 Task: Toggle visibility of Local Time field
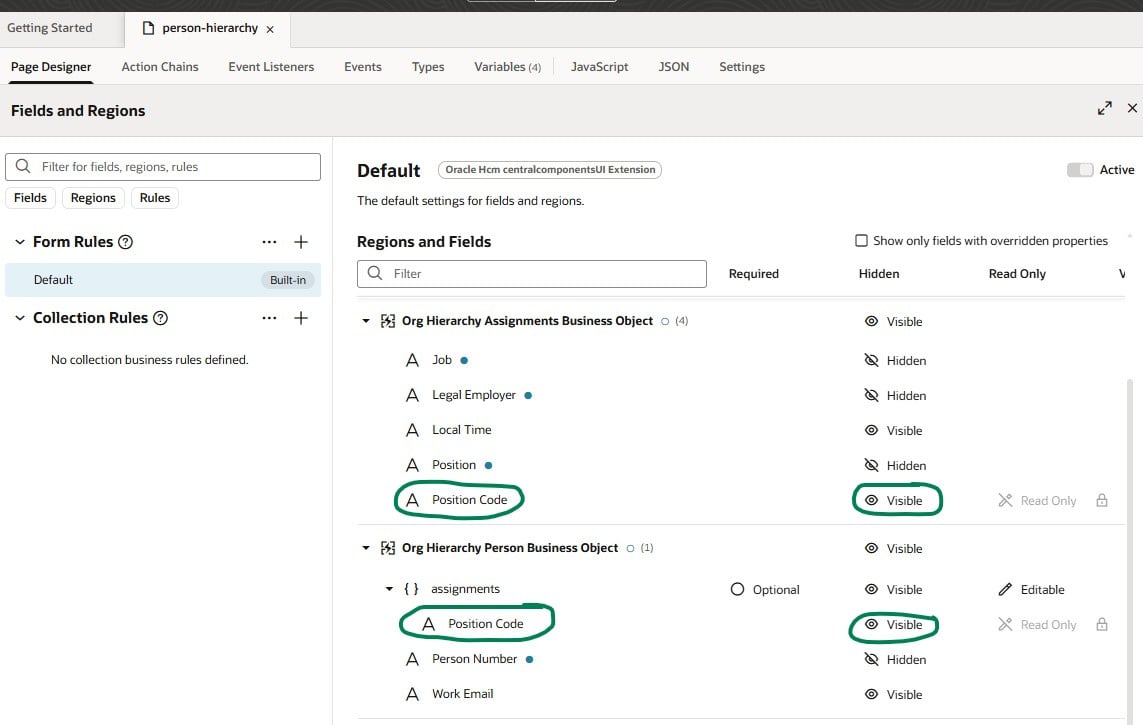click(x=893, y=431)
